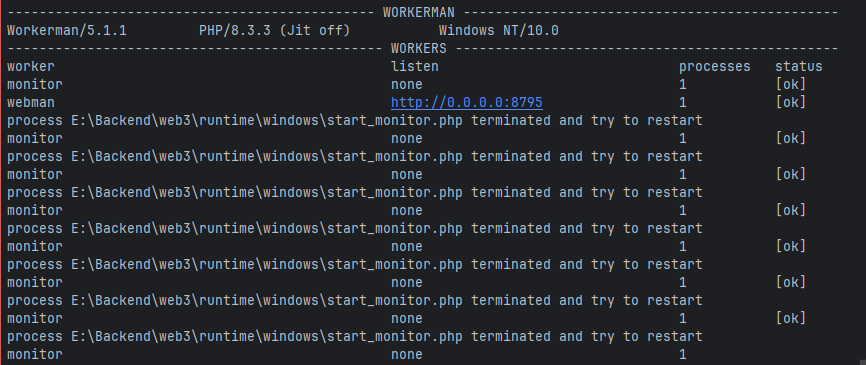This screenshot has height=365, width=866.
Task: Click the PHP/8.3.3 (Jit off) text
Action: point(274,31)
